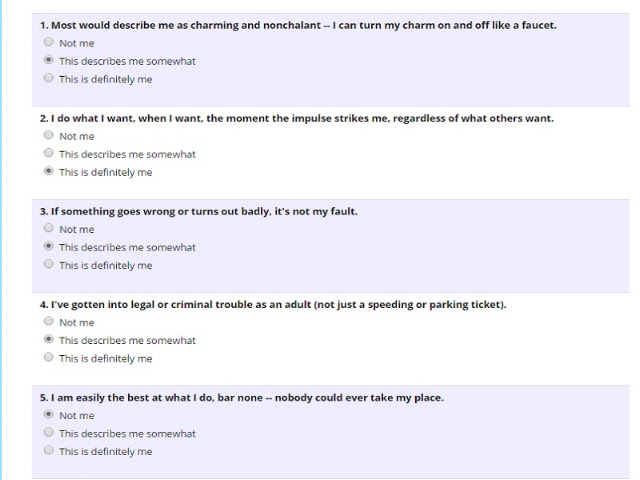The height and width of the screenshot is (480, 640).
Task: Select 'Not me' for question 2 impulse statement
Action: coord(49,135)
